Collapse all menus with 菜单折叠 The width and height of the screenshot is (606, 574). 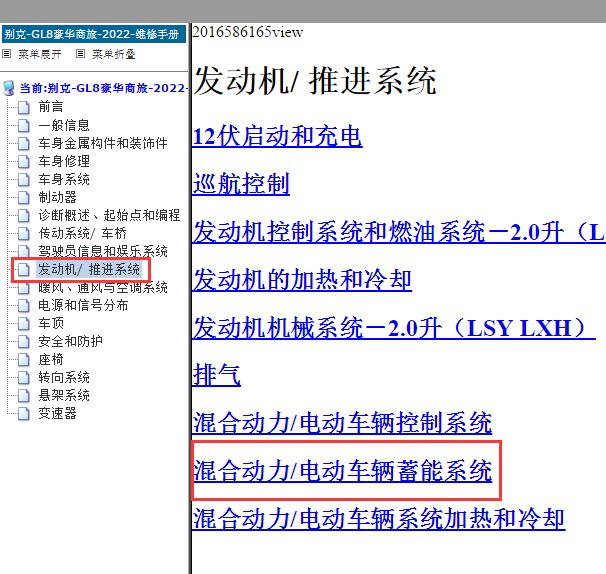(x=114, y=54)
